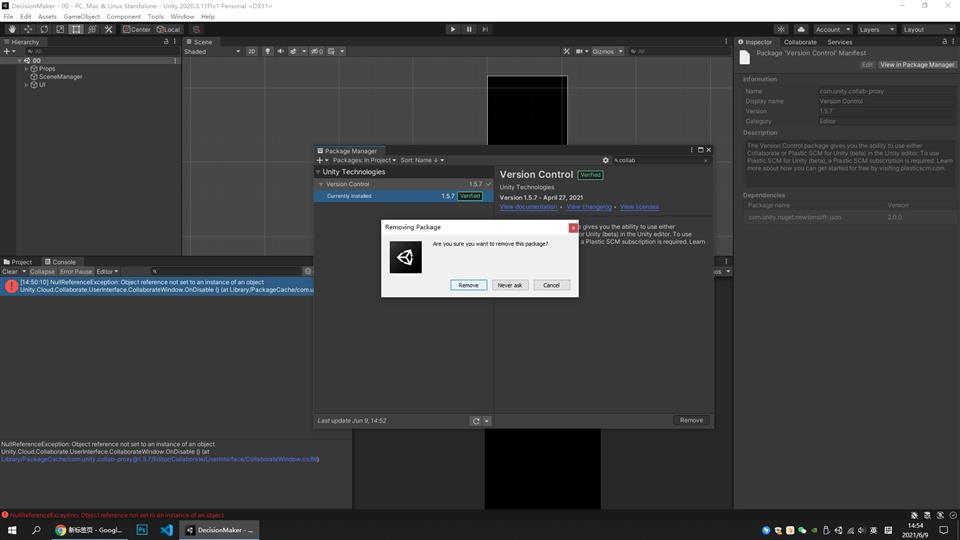Open the Assets menu
The width and height of the screenshot is (960, 540).
point(47,17)
